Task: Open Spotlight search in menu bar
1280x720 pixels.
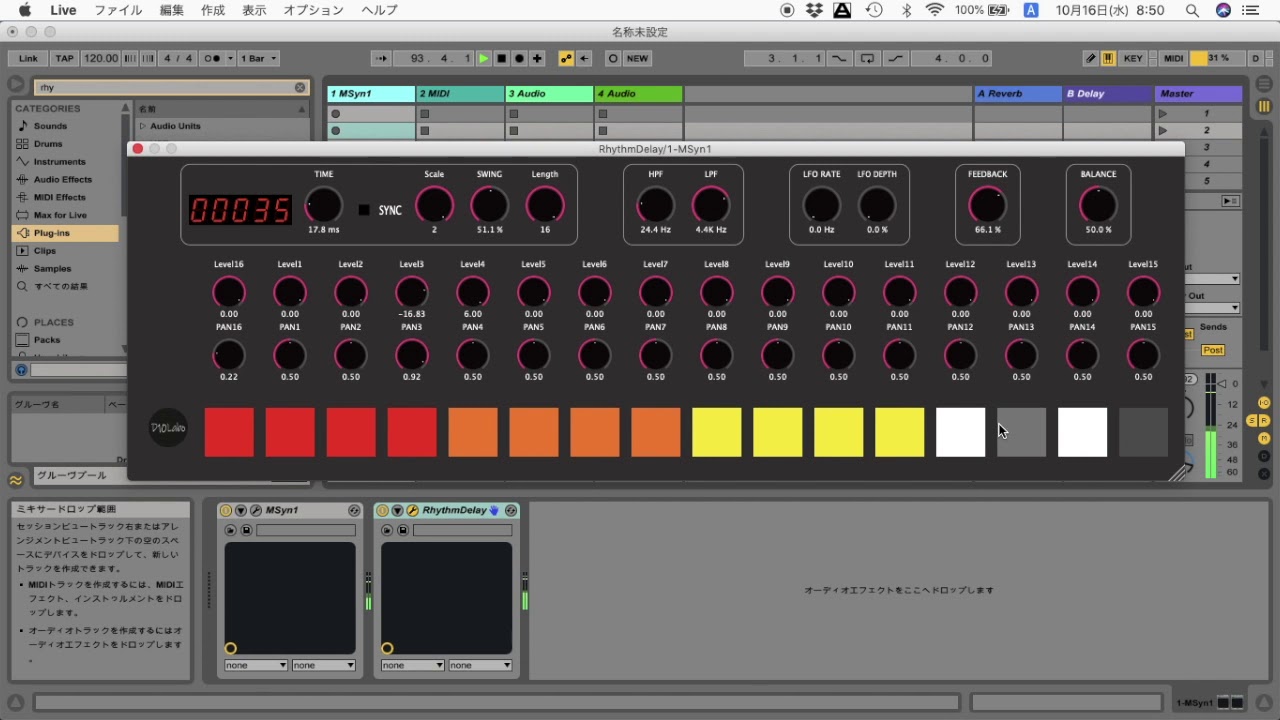Action: pyautogui.click(x=1192, y=10)
